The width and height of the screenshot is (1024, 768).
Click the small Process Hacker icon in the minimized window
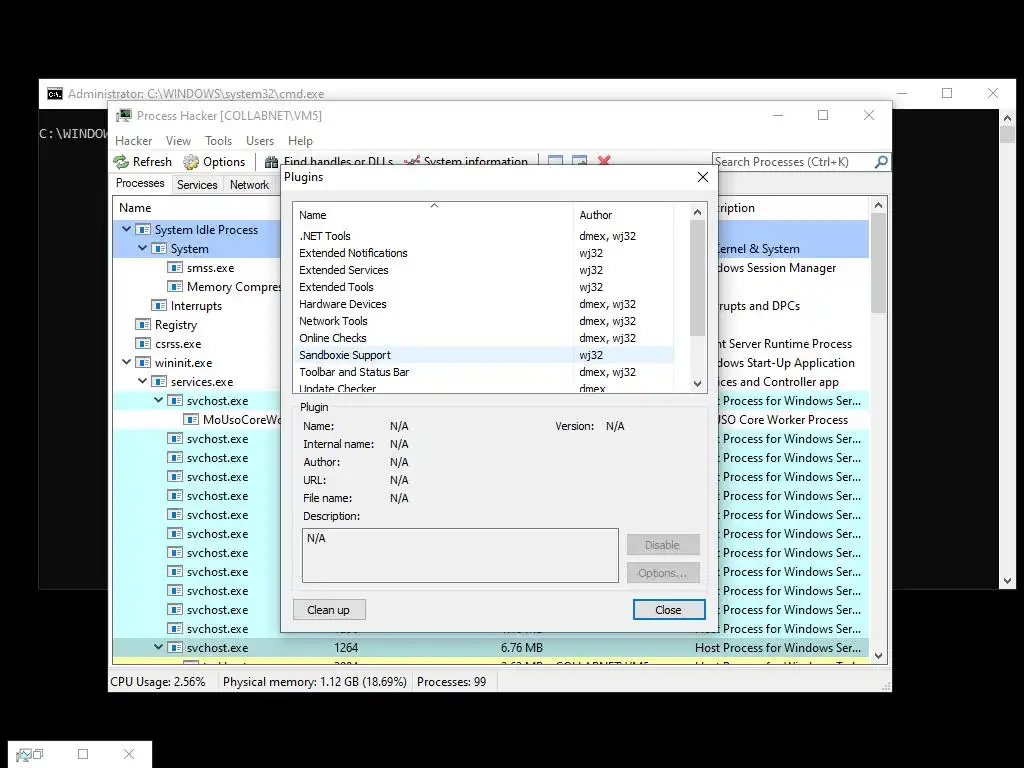[x=24, y=755]
